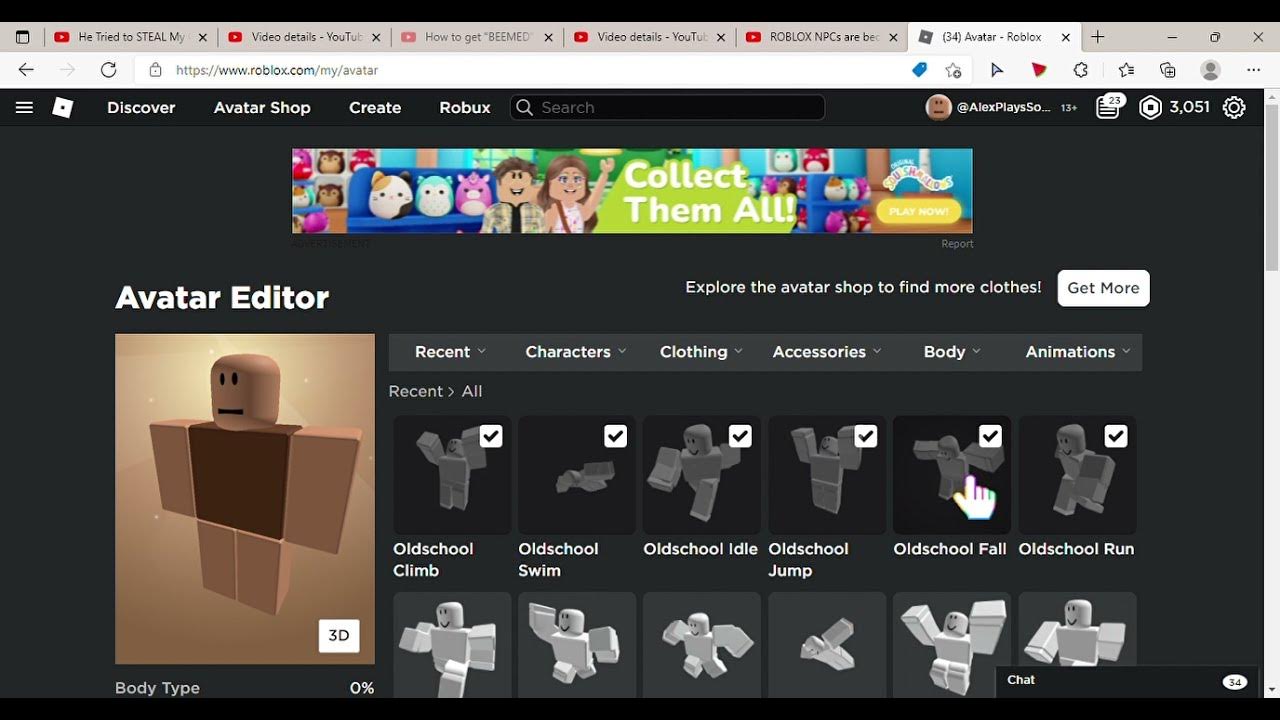Viewport: 1280px width, 720px height.
Task: Open Avatar Shop in top navigation
Action: (x=262, y=108)
